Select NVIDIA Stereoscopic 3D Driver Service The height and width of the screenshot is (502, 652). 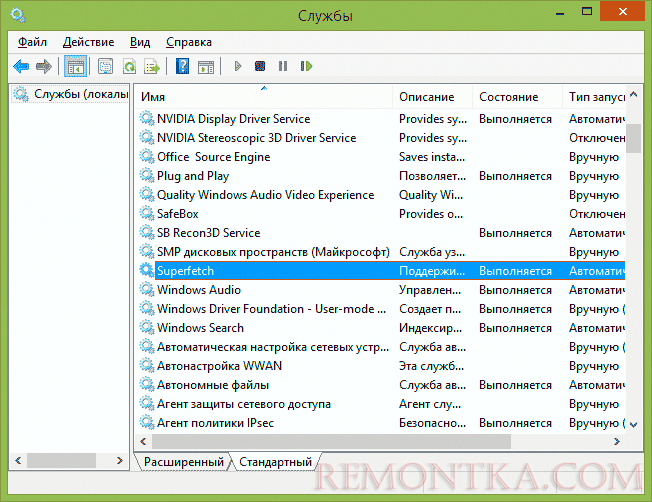(257, 138)
